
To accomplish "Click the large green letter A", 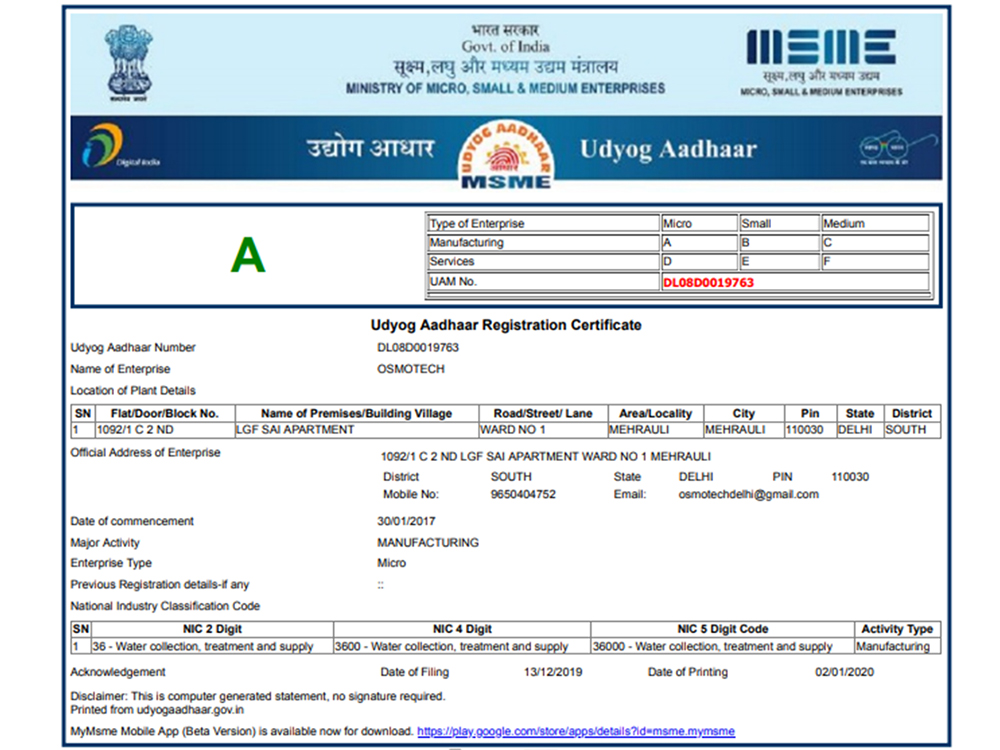I will point(248,254).
